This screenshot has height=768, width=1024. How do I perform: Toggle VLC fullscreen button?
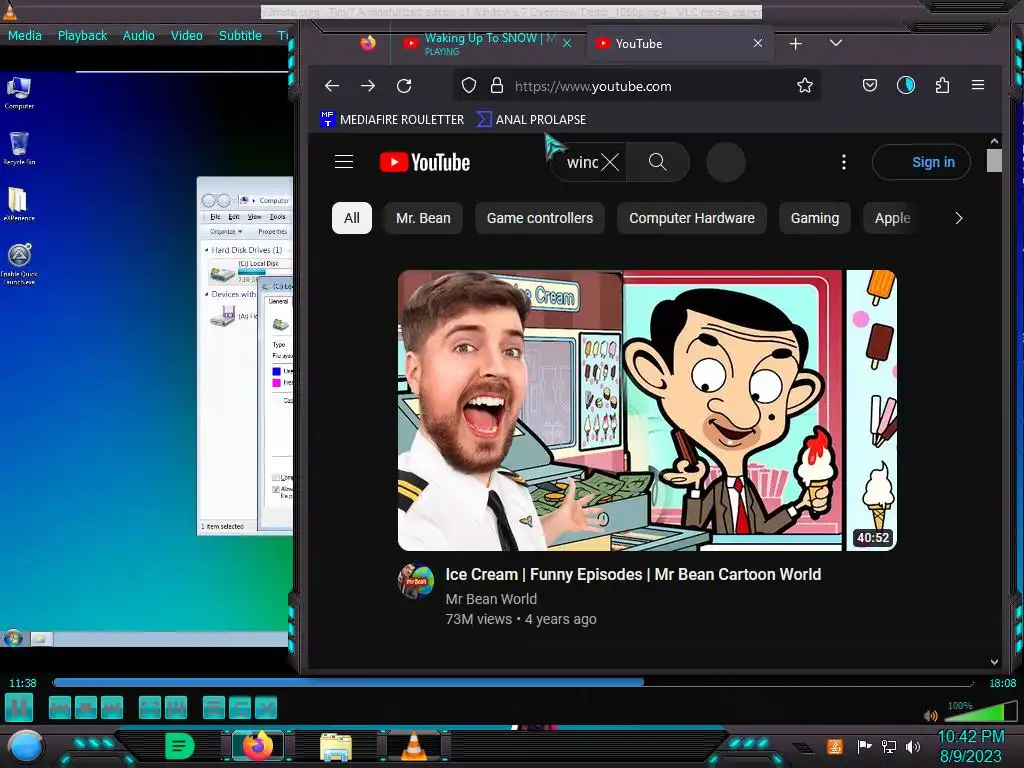click(150, 707)
